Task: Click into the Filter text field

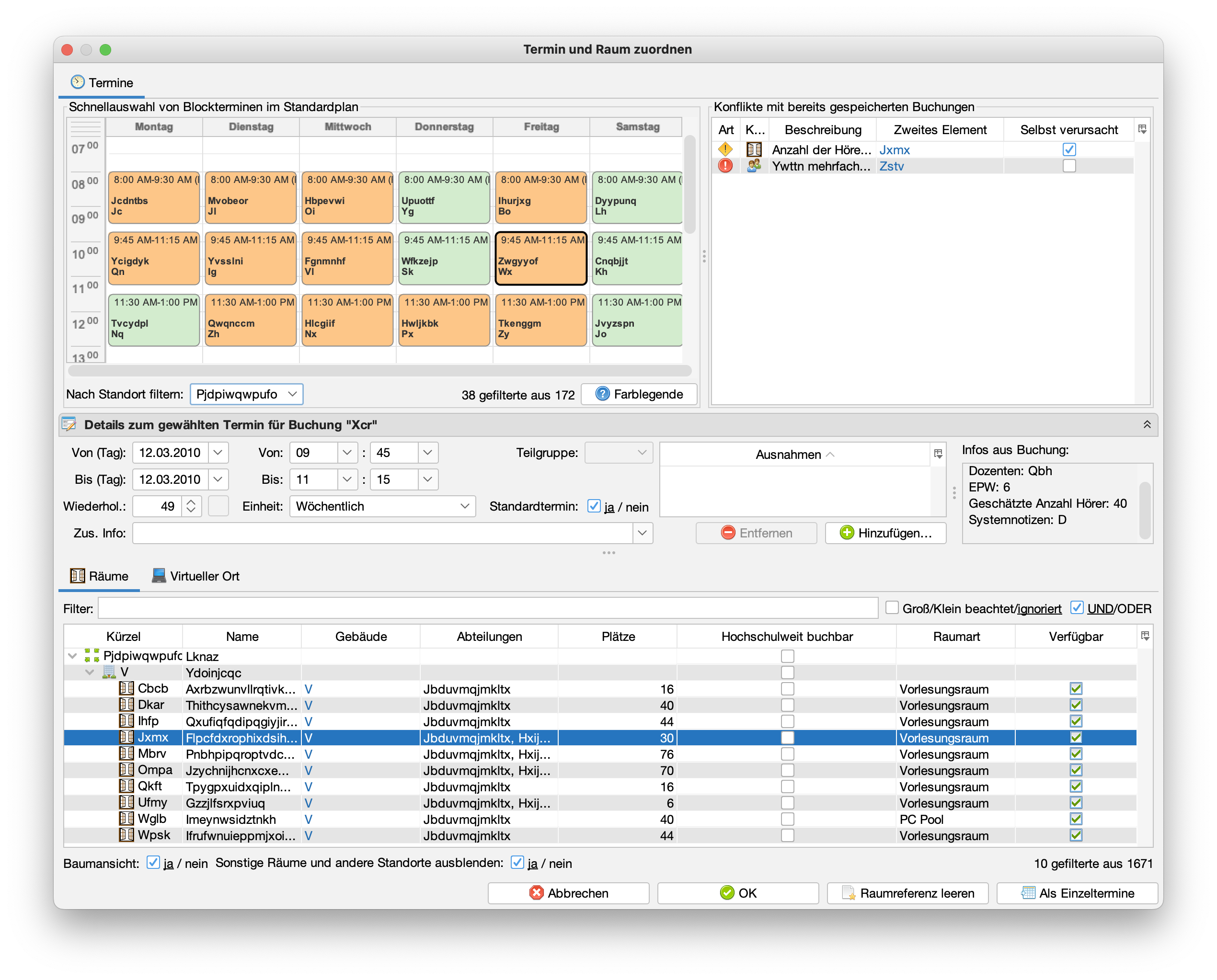Action: tap(487, 608)
